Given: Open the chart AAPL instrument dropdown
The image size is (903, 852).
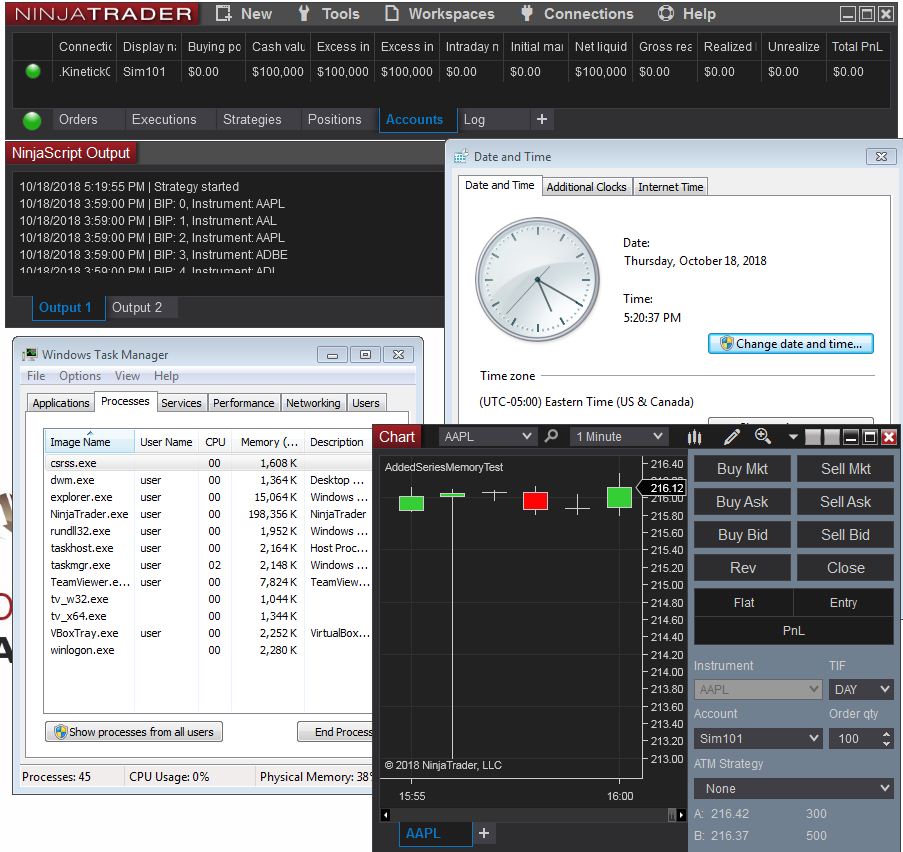Looking at the screenshot, I should 488,437.
